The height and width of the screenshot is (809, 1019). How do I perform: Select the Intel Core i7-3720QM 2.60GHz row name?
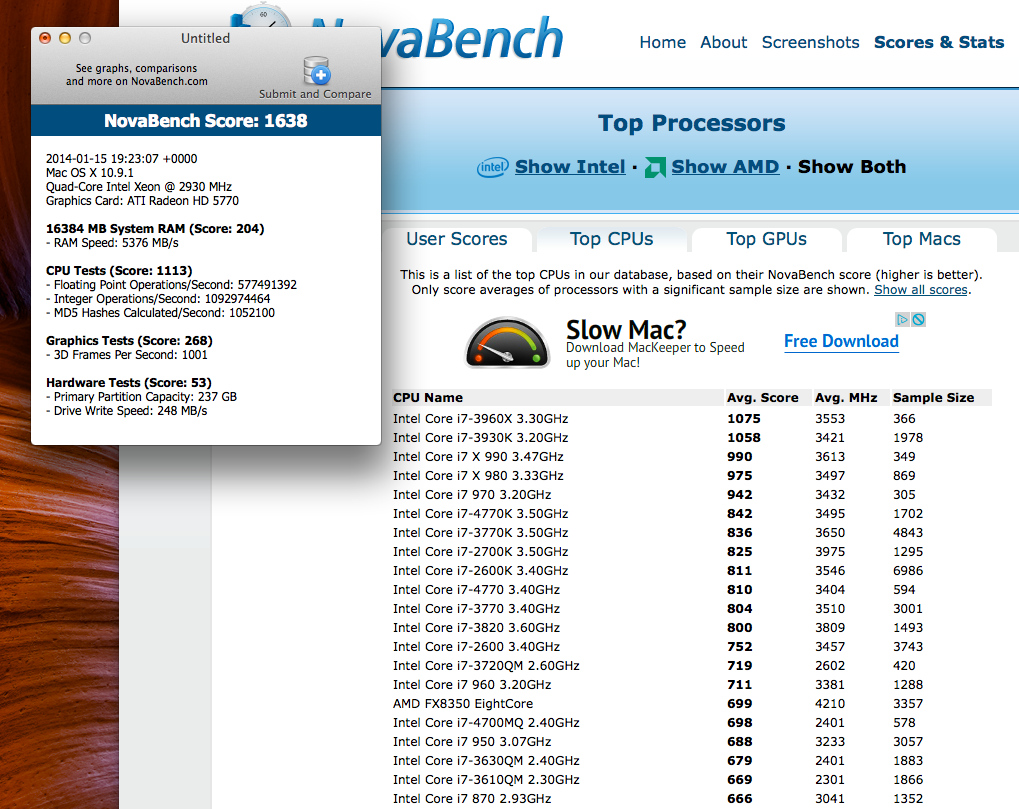point(486,665)
